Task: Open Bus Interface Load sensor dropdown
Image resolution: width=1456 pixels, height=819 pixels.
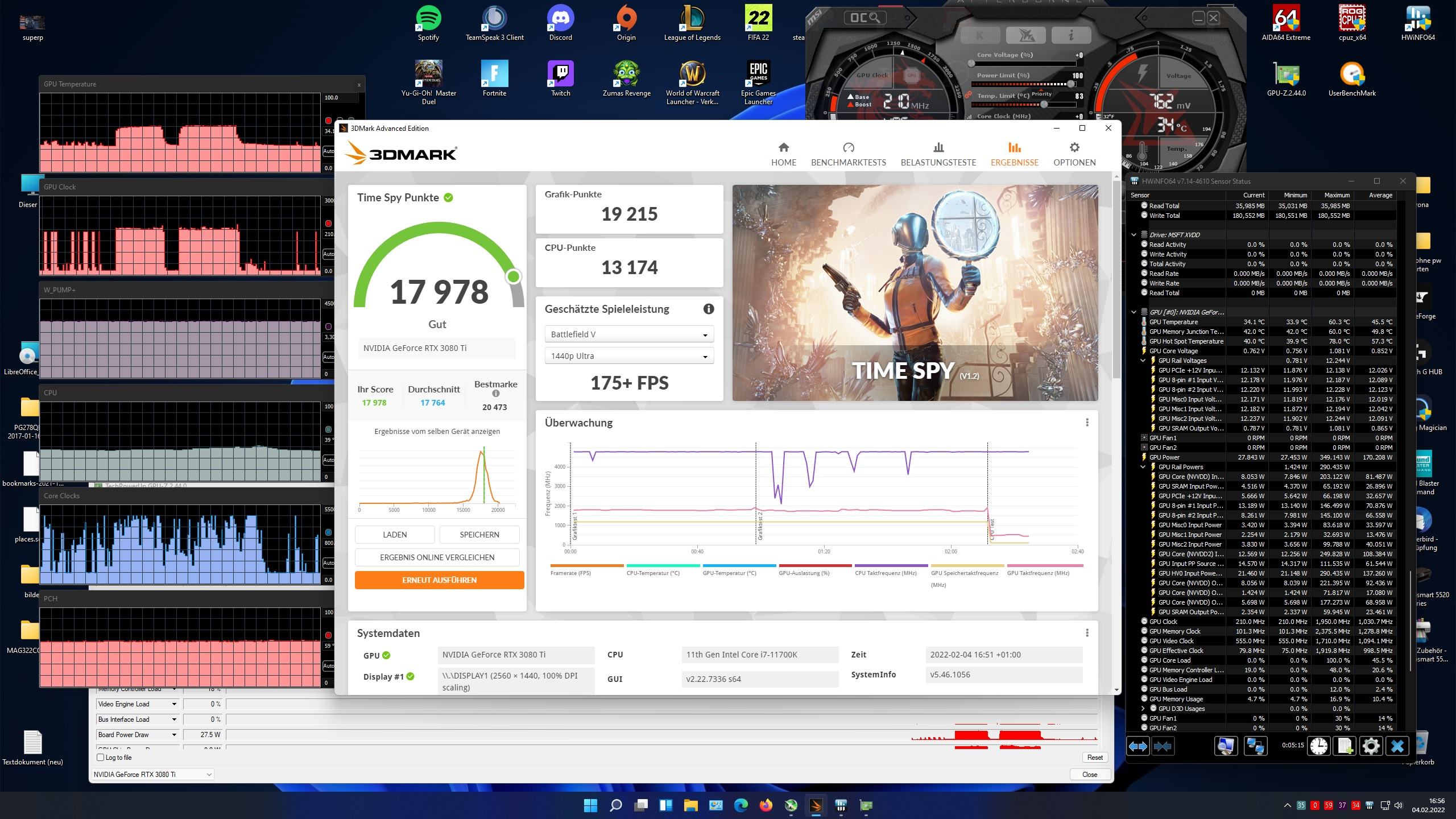Action: [x=138, y=719]
